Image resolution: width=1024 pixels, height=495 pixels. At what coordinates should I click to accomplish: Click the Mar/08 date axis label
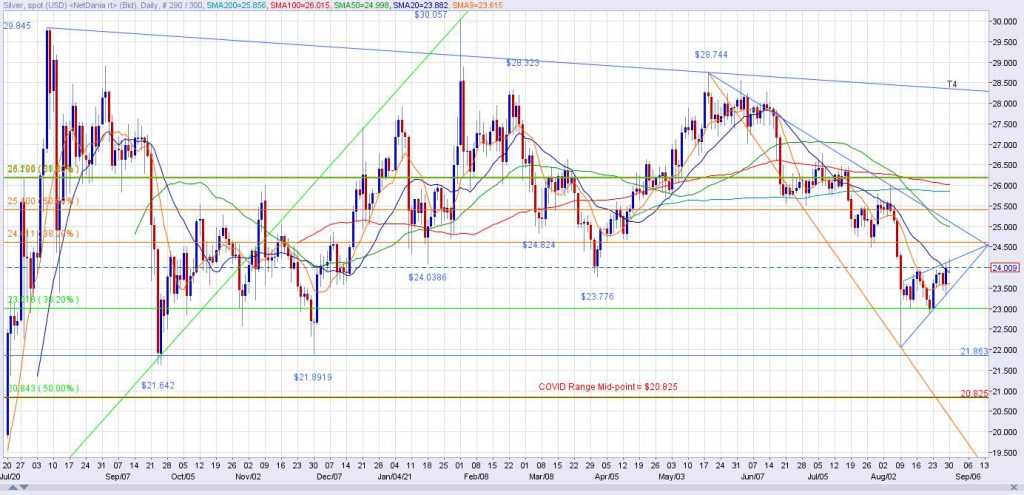(x=541, y=477)
